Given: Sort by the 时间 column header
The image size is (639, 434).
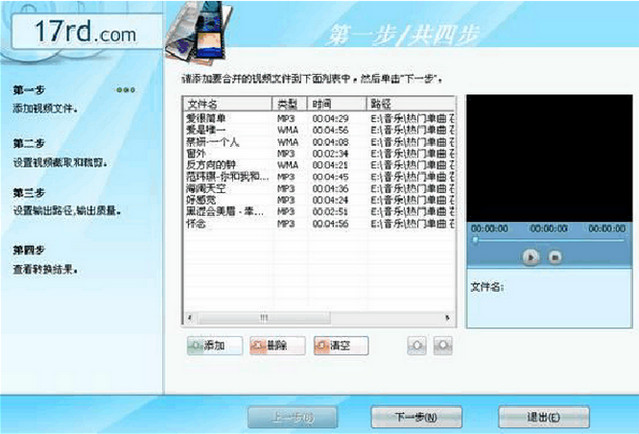Looking at the screenshot, I should coord(337,104).
